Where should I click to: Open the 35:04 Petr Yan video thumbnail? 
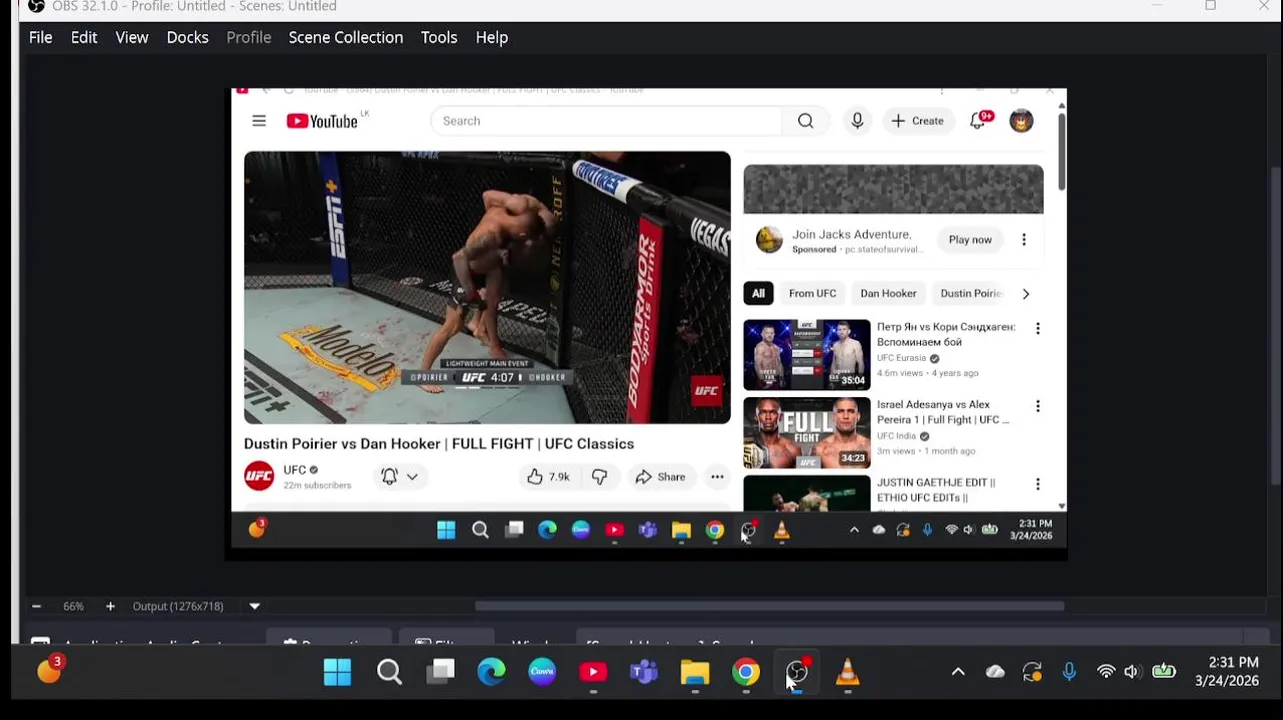807,355
